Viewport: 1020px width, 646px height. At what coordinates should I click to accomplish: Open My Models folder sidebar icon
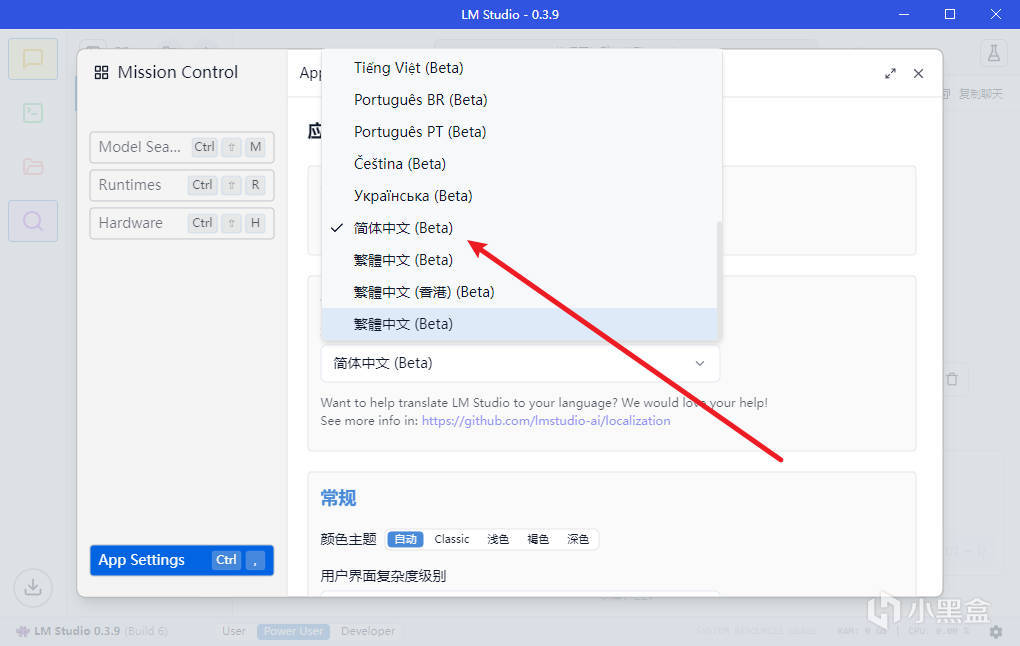coord(33,167)
